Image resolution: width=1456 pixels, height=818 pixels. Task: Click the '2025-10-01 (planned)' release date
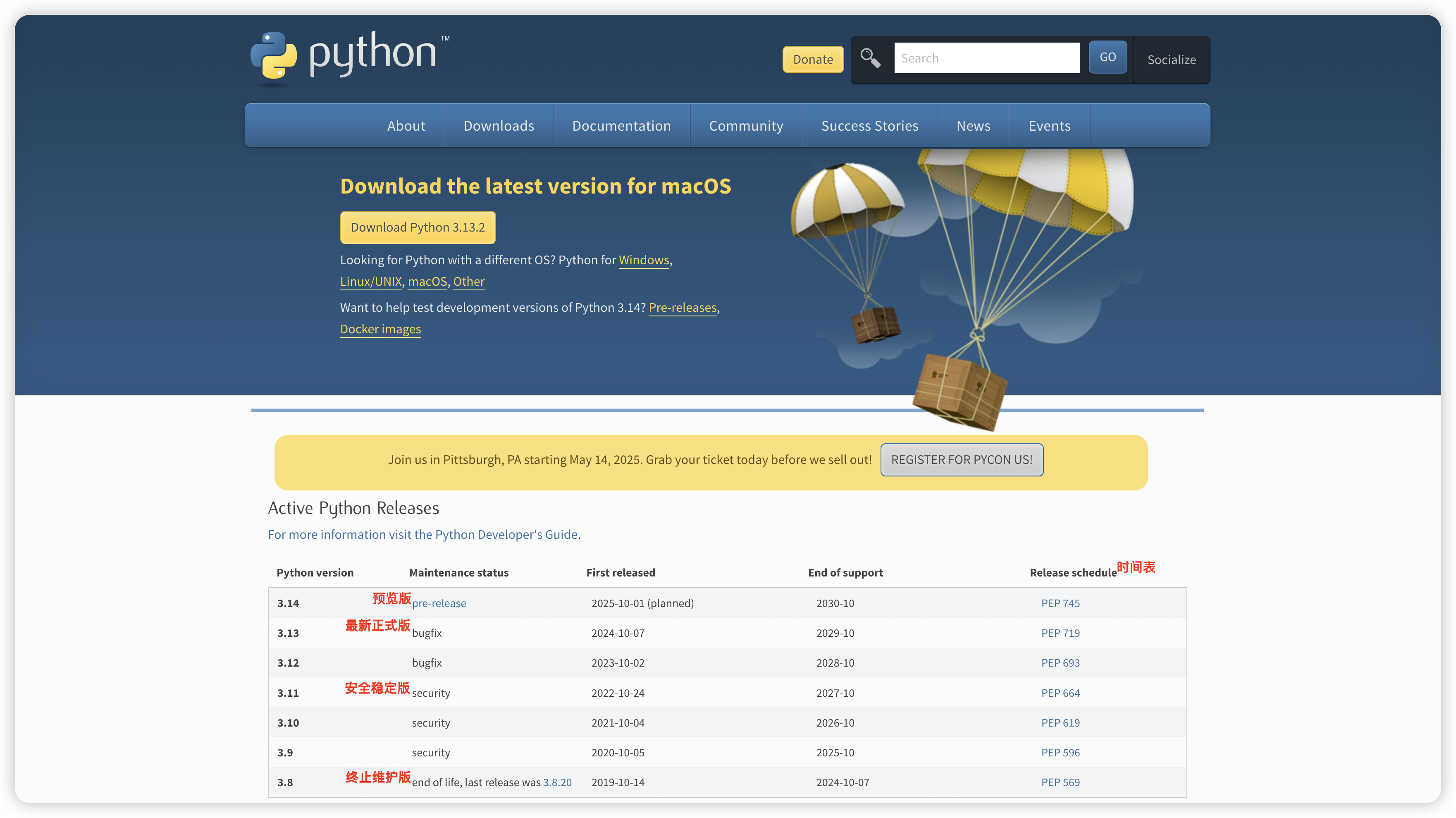pyautogui.click(x=642, y=603)
